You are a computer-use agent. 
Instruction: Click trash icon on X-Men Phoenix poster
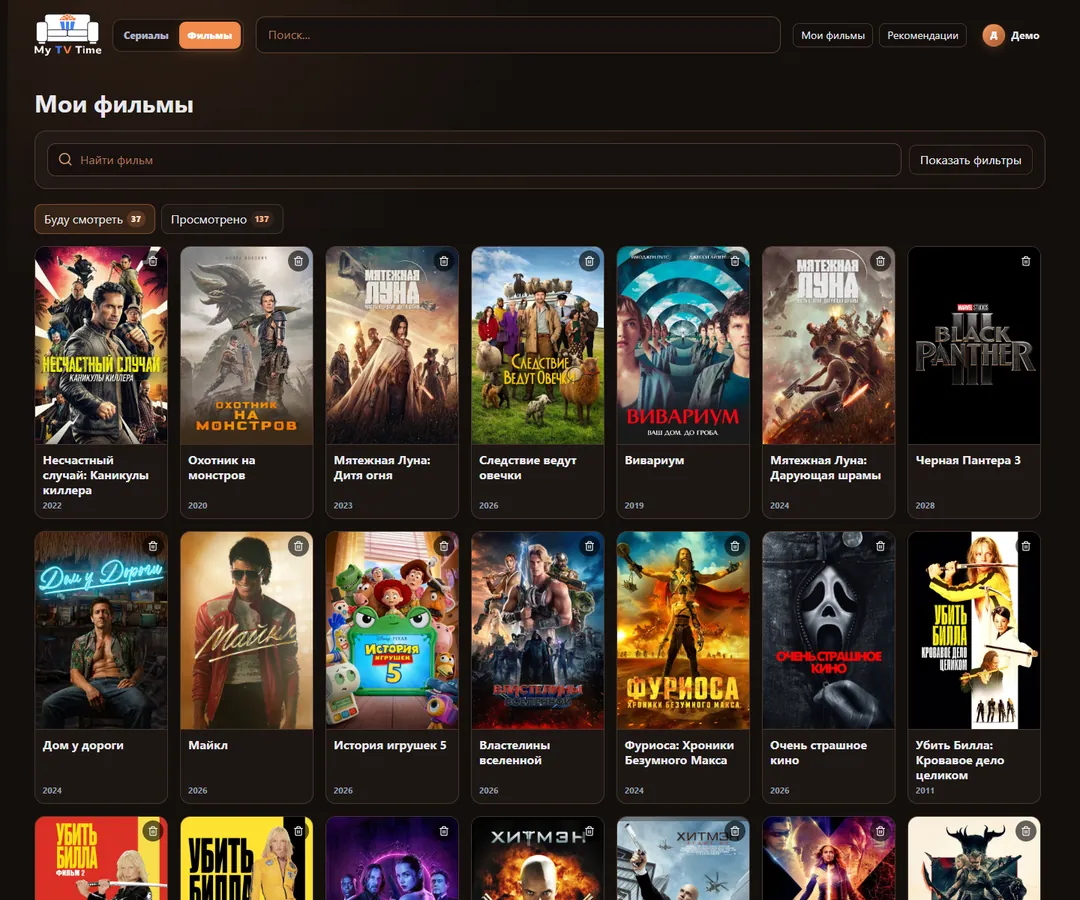click(880, 831)
